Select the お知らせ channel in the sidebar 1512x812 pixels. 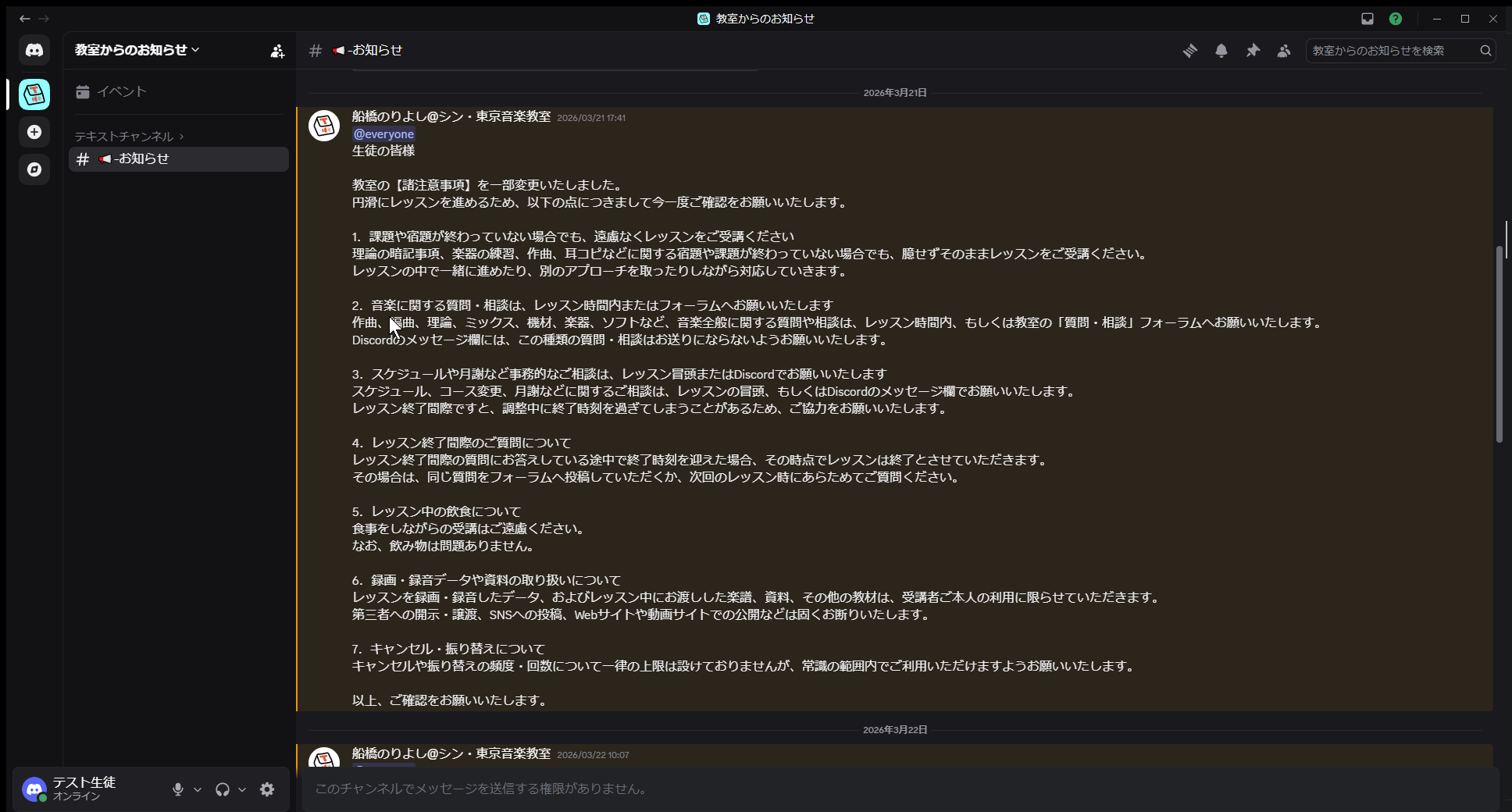[x=179, y=158]
